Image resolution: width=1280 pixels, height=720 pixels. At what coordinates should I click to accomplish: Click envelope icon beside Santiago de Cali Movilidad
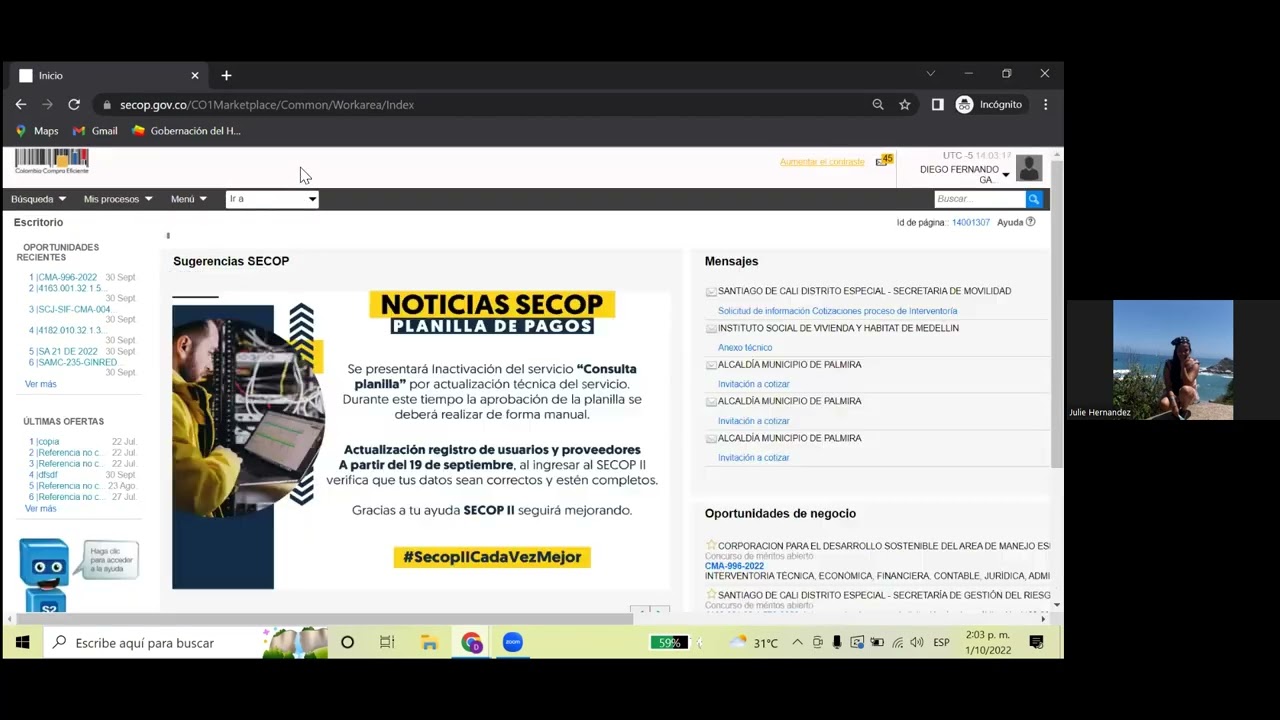(x=711, y=292)
